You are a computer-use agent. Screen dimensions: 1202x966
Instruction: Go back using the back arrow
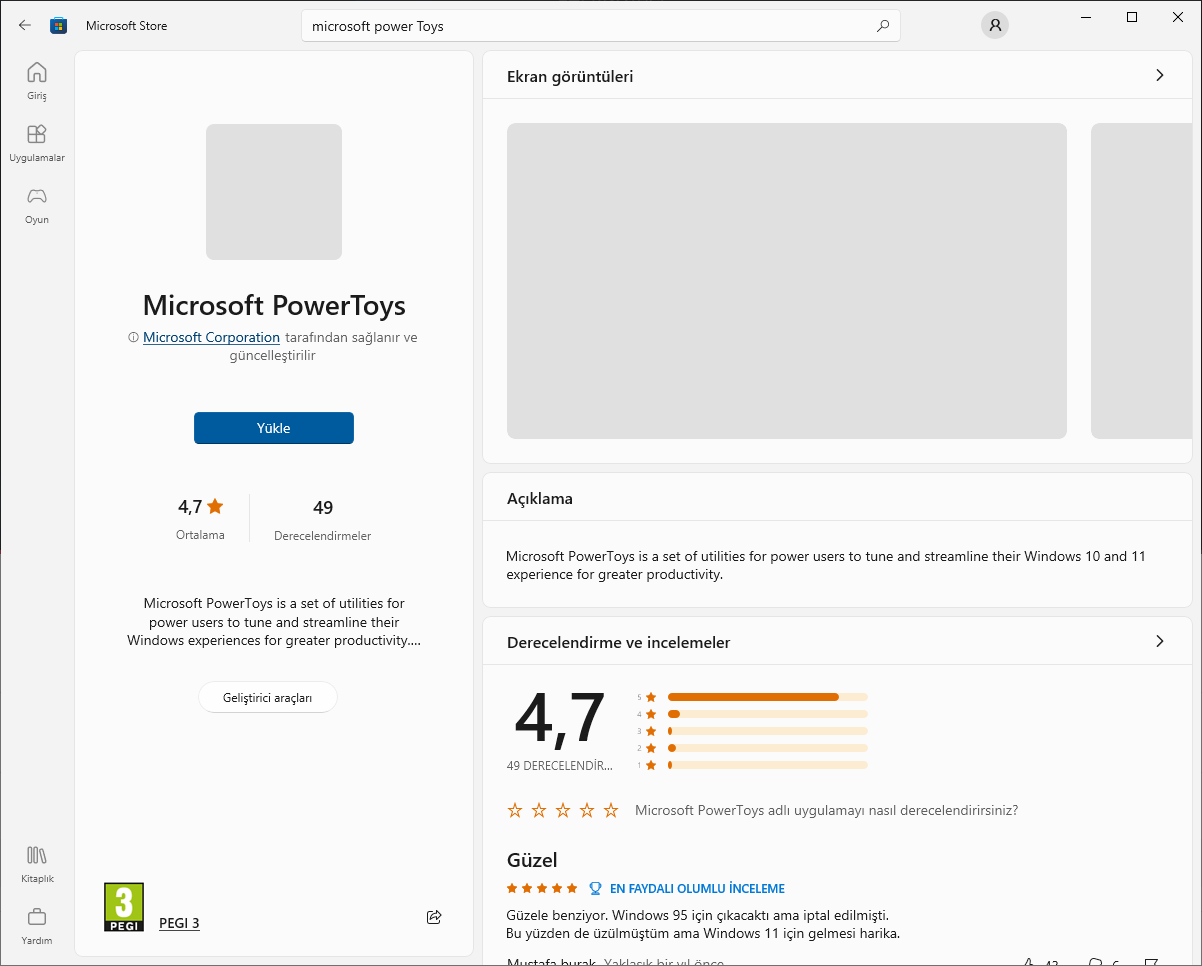(25, 26)
